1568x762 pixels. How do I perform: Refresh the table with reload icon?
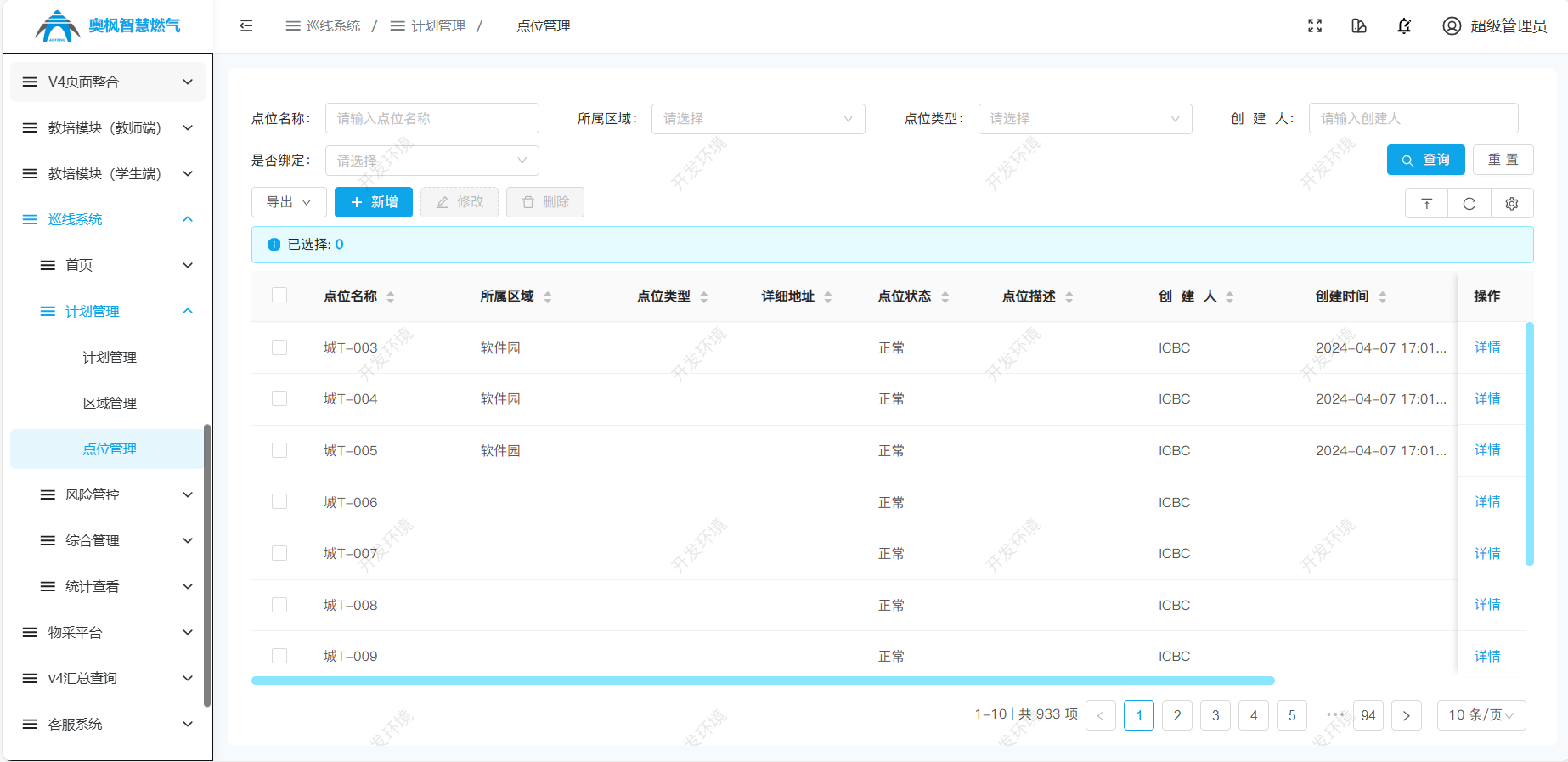pos(1469,204)
